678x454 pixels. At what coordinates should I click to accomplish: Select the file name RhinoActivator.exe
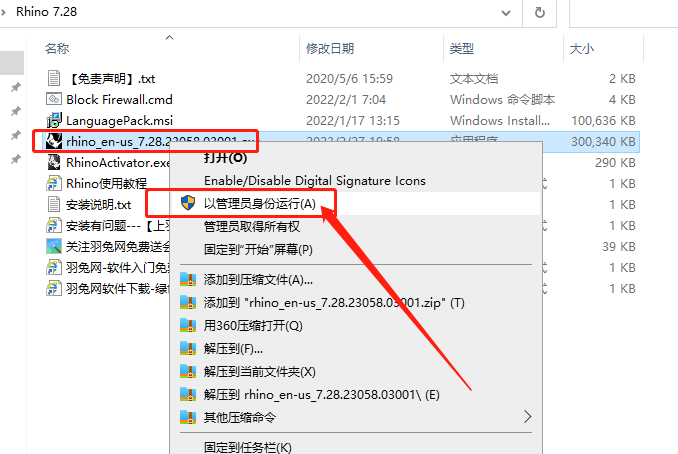click(x=118, y=163)
